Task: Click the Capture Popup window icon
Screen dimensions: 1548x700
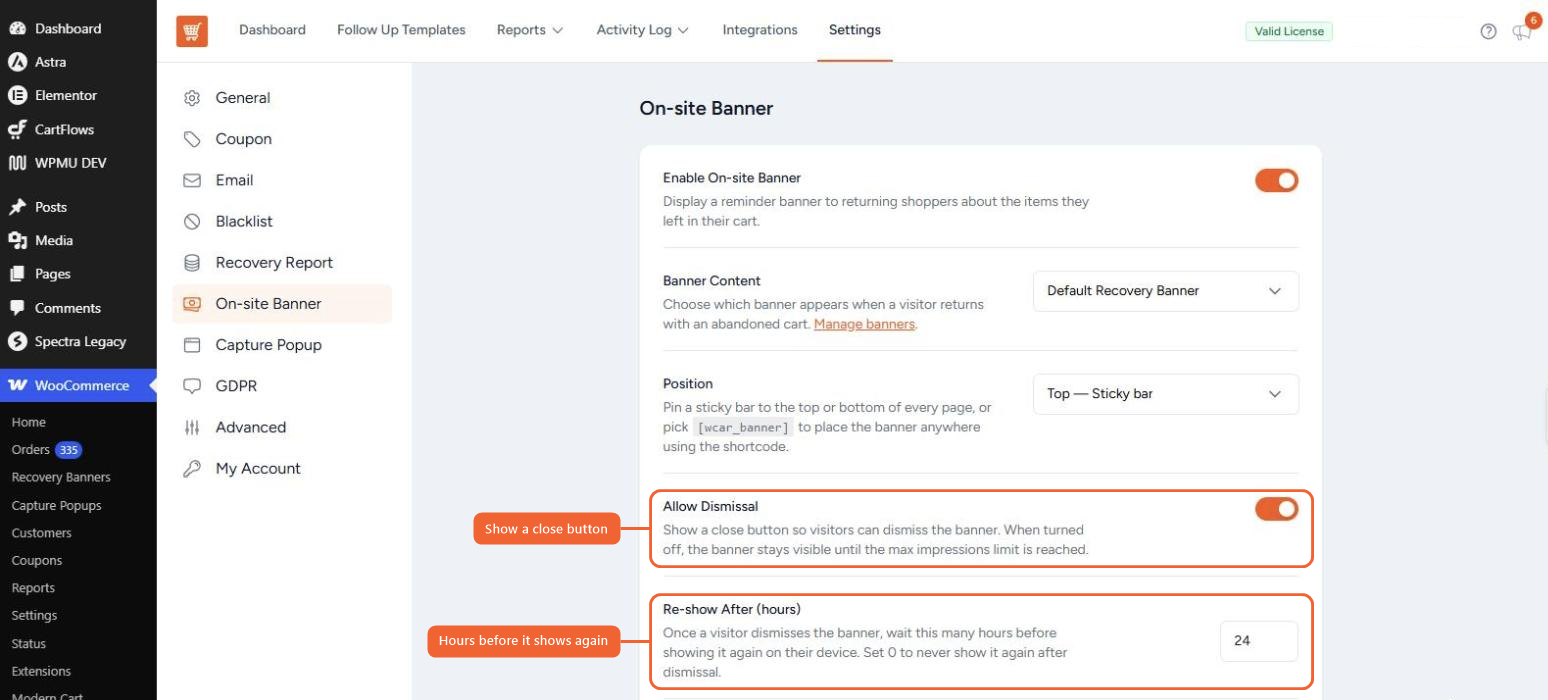Action: tap(192, 345)
